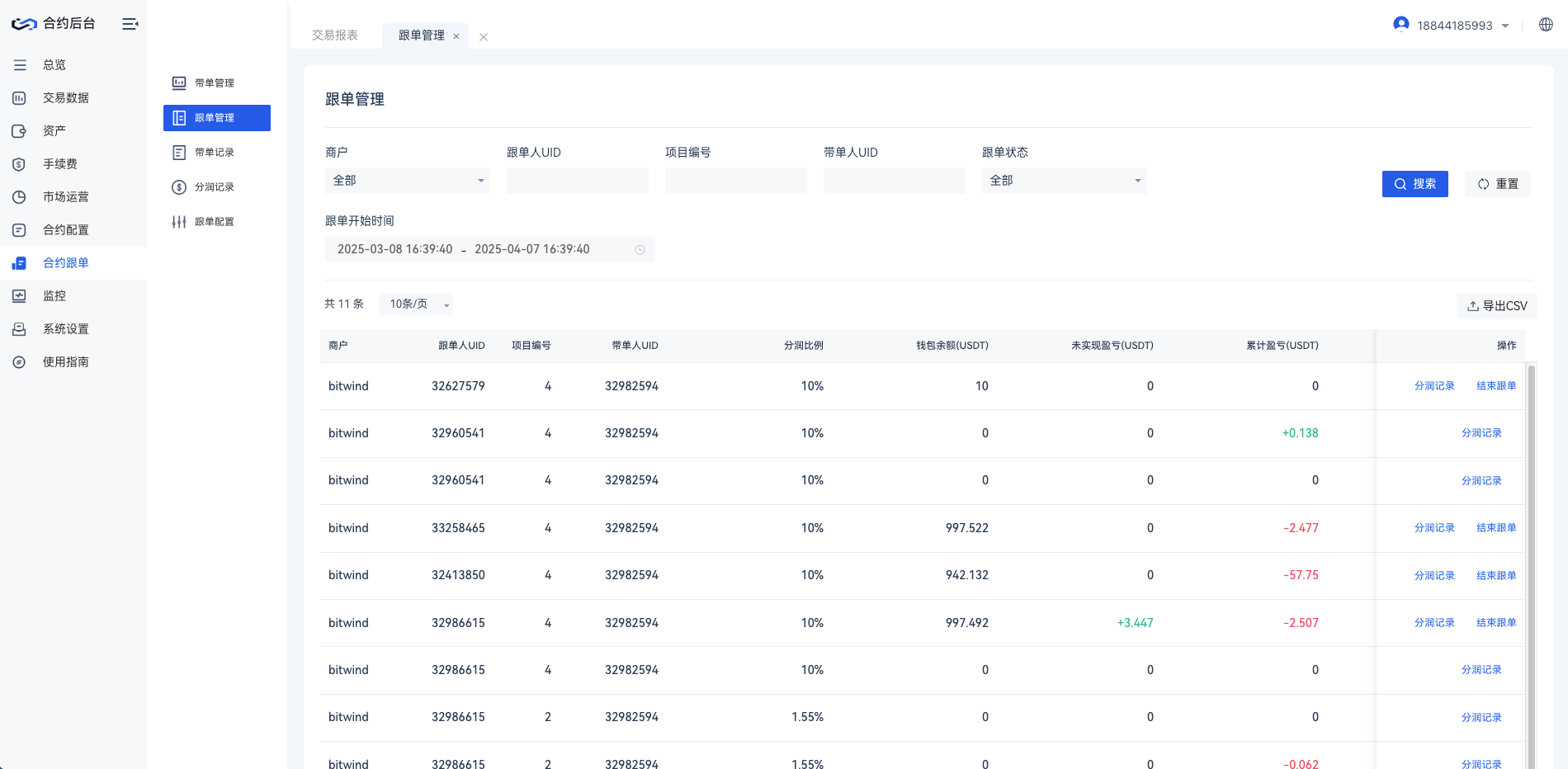Click the 合约配置 icon
The image size is (1568, 769).
(x=20, y=230)
